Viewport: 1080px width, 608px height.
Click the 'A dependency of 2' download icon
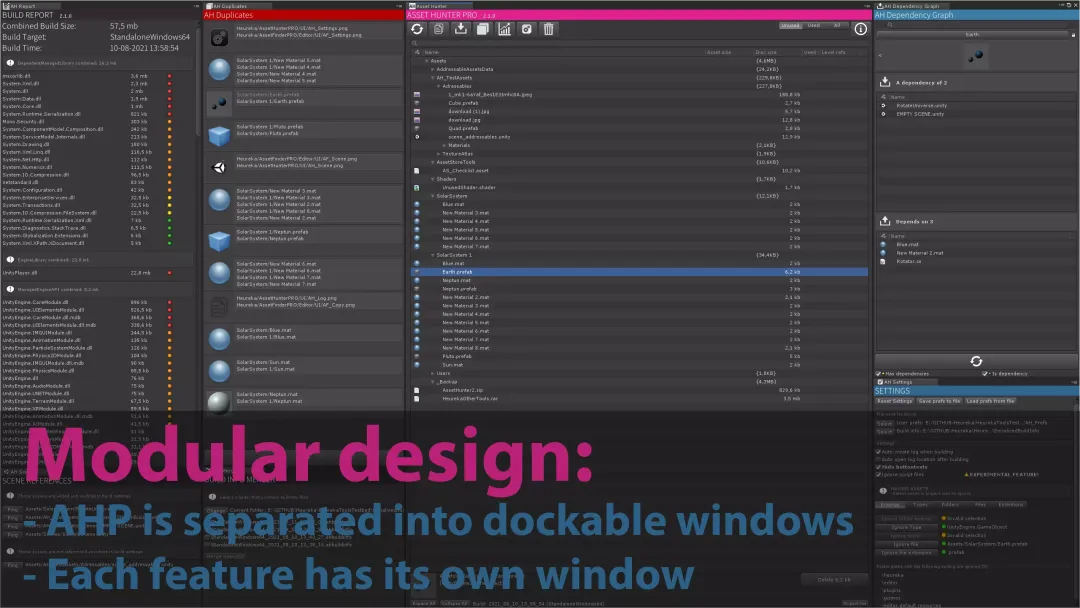(x=885, y=82)
